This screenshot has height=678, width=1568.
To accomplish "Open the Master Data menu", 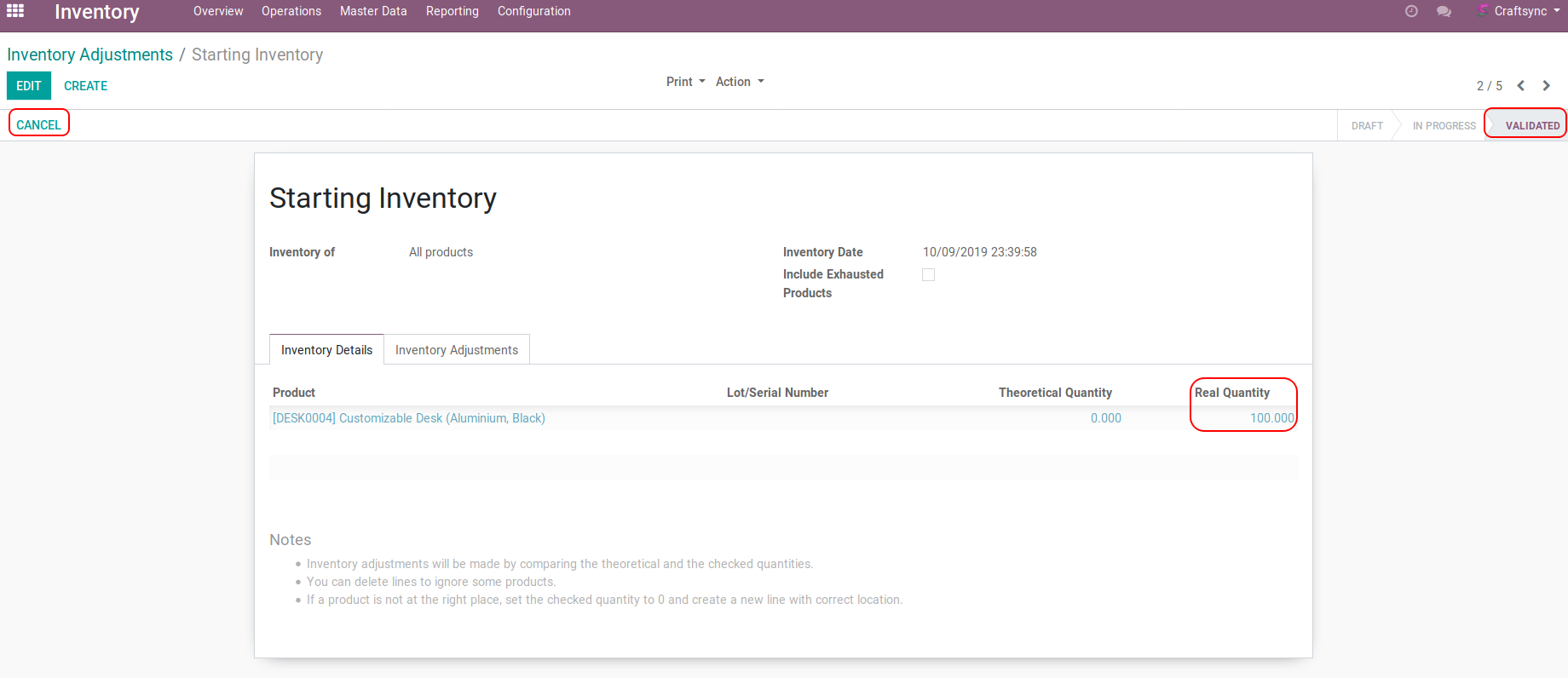I will (x=373, y=11).
